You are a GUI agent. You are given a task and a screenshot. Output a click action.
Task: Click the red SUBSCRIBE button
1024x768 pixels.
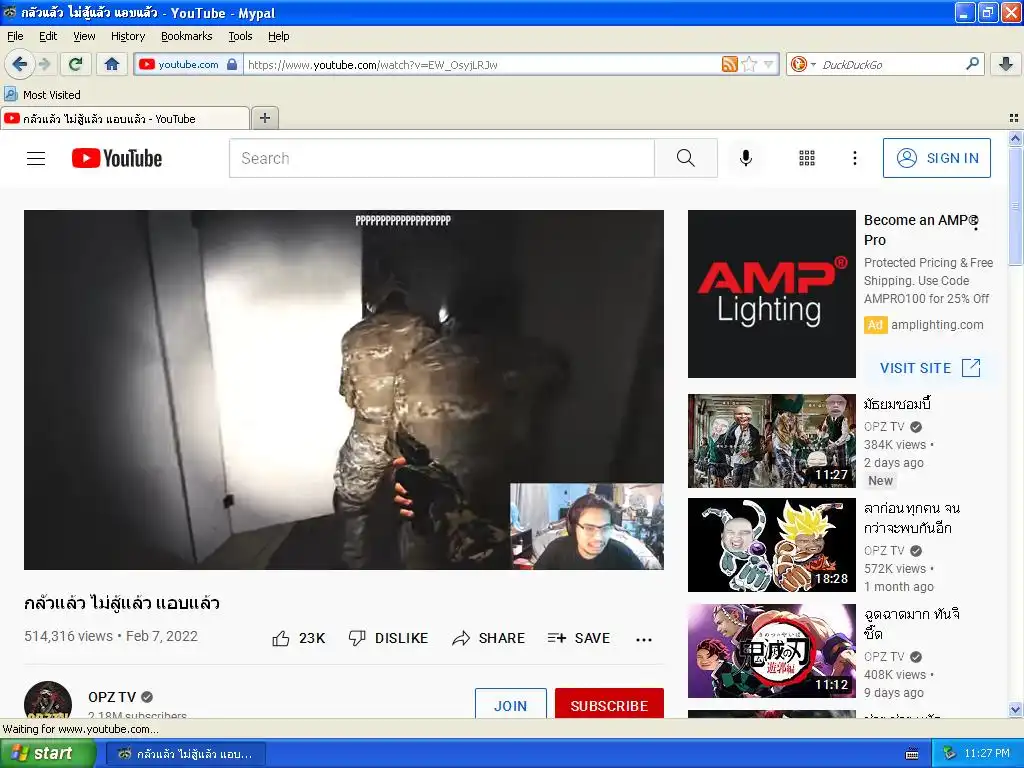[609, 703]
